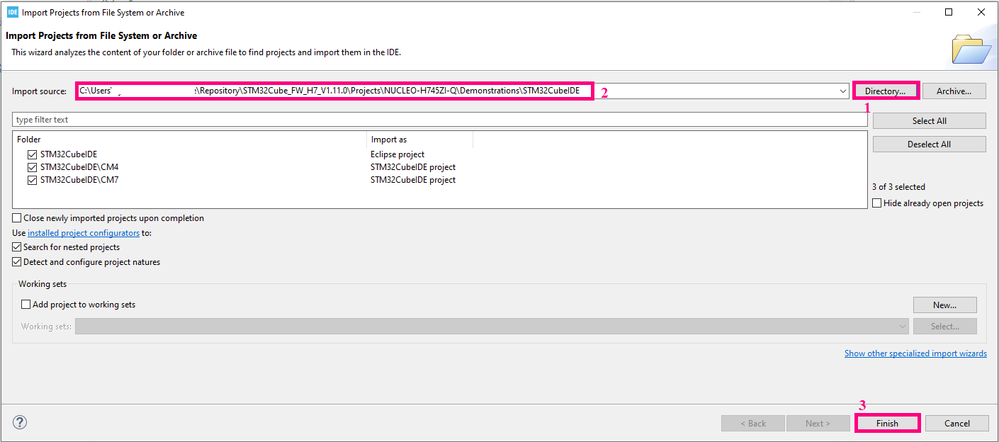Click the Directory... button
Image resolution: width=999 pixels, height=442 pixels.
[x=886, y=91]
